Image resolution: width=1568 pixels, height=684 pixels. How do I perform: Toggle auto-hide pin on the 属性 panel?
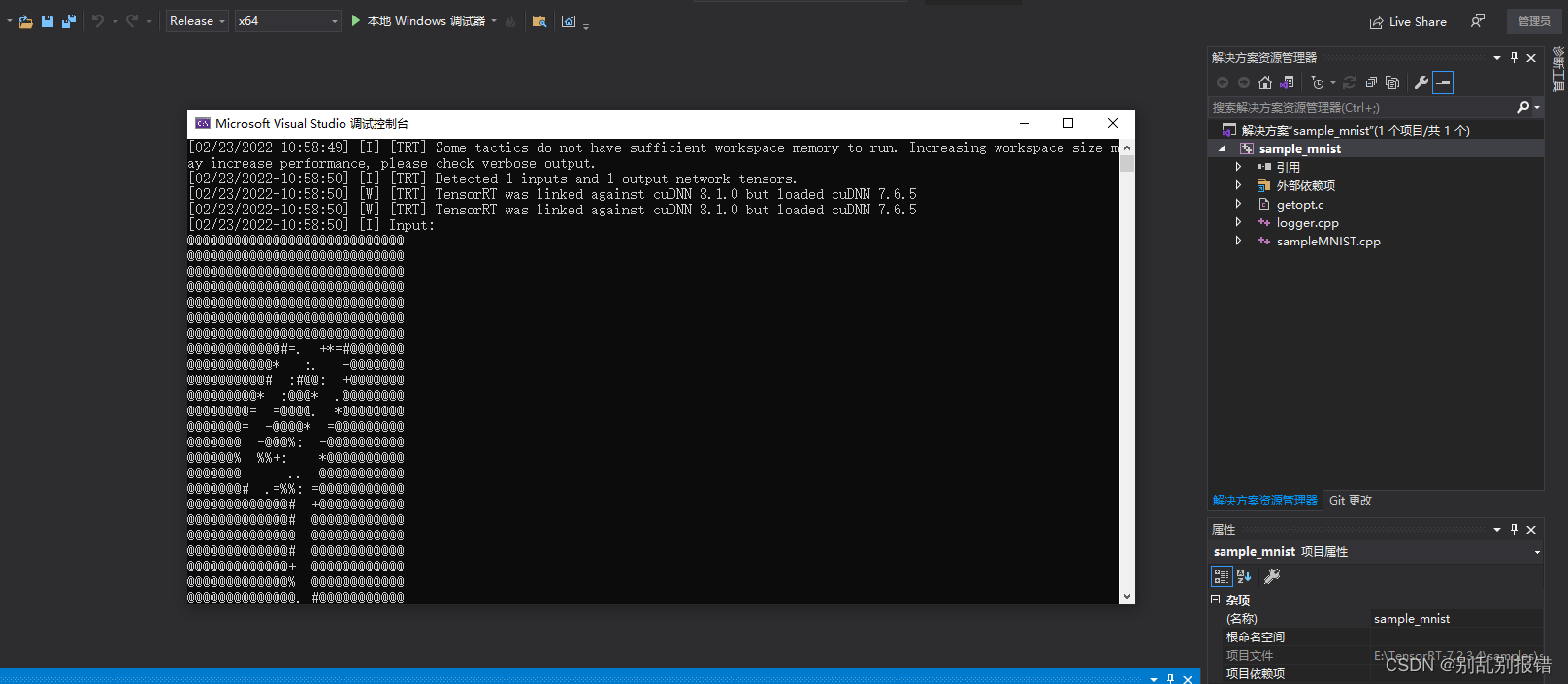tap(1514, 530)
